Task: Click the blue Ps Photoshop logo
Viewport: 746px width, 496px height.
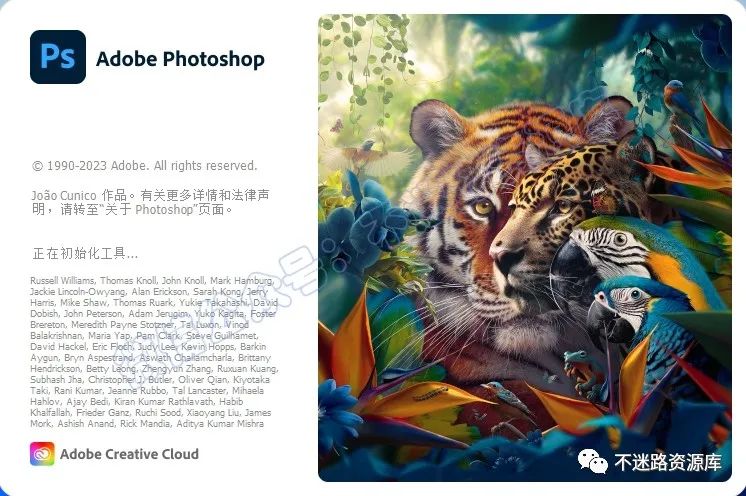Action: coord(58,57)
